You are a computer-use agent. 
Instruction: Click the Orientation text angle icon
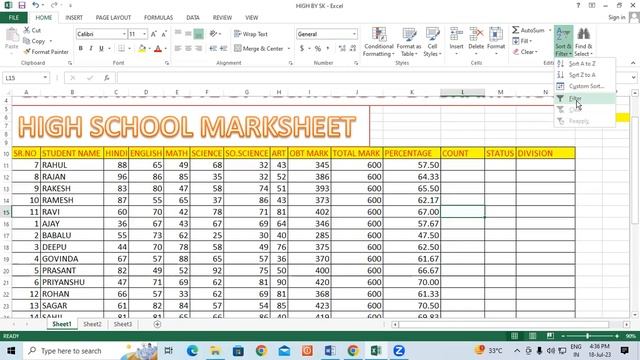tap(213, 34)
